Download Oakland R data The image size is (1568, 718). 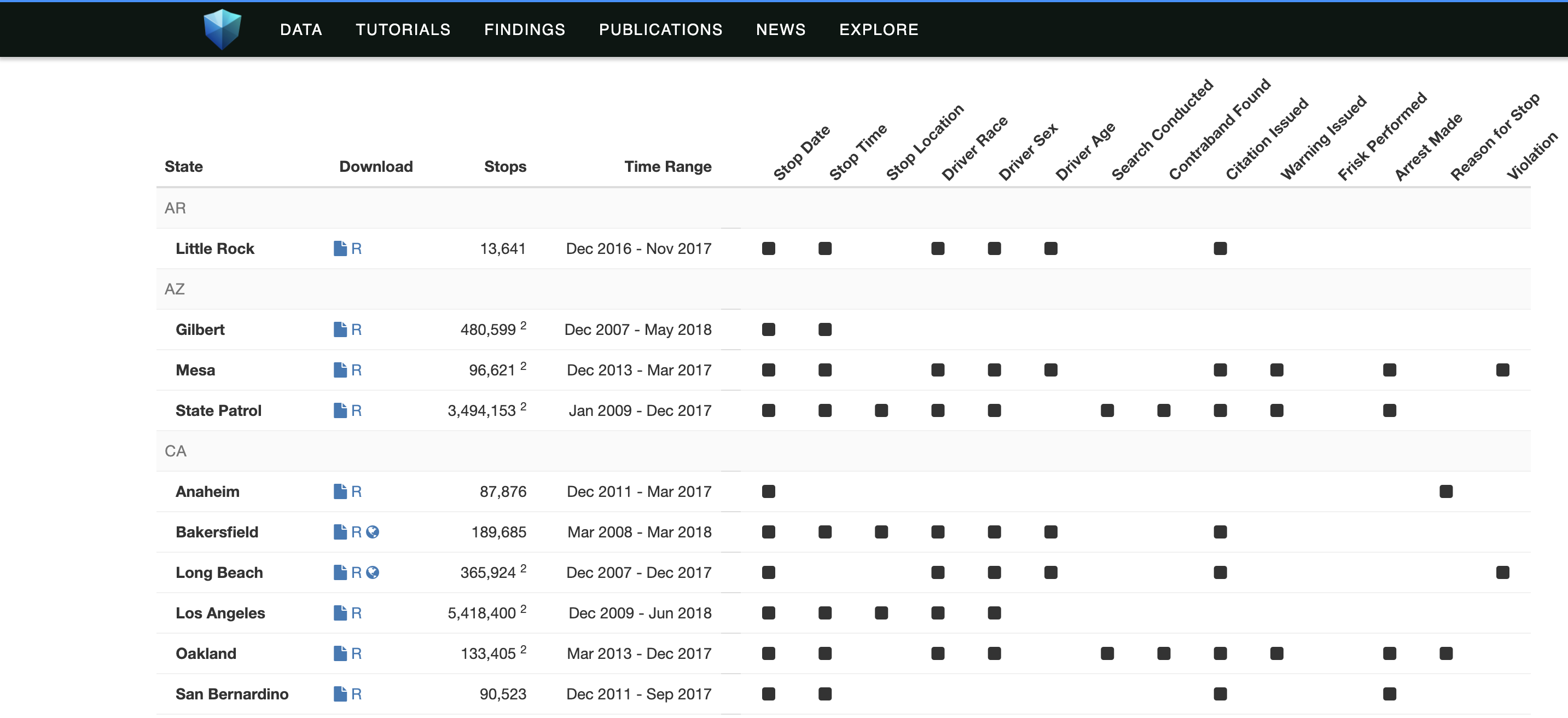coord(356,653)
